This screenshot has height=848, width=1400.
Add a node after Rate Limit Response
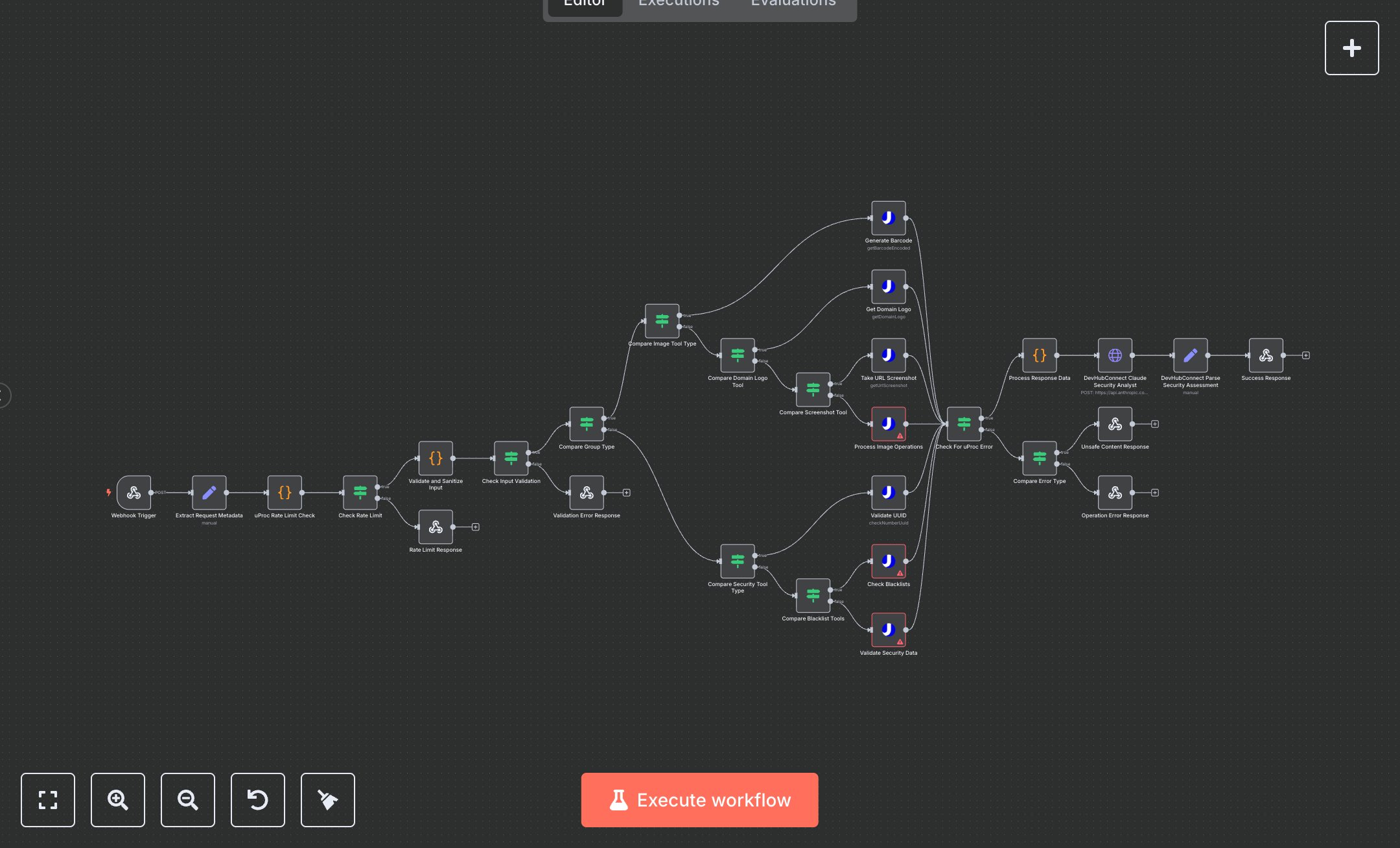(x=475, y=526)
